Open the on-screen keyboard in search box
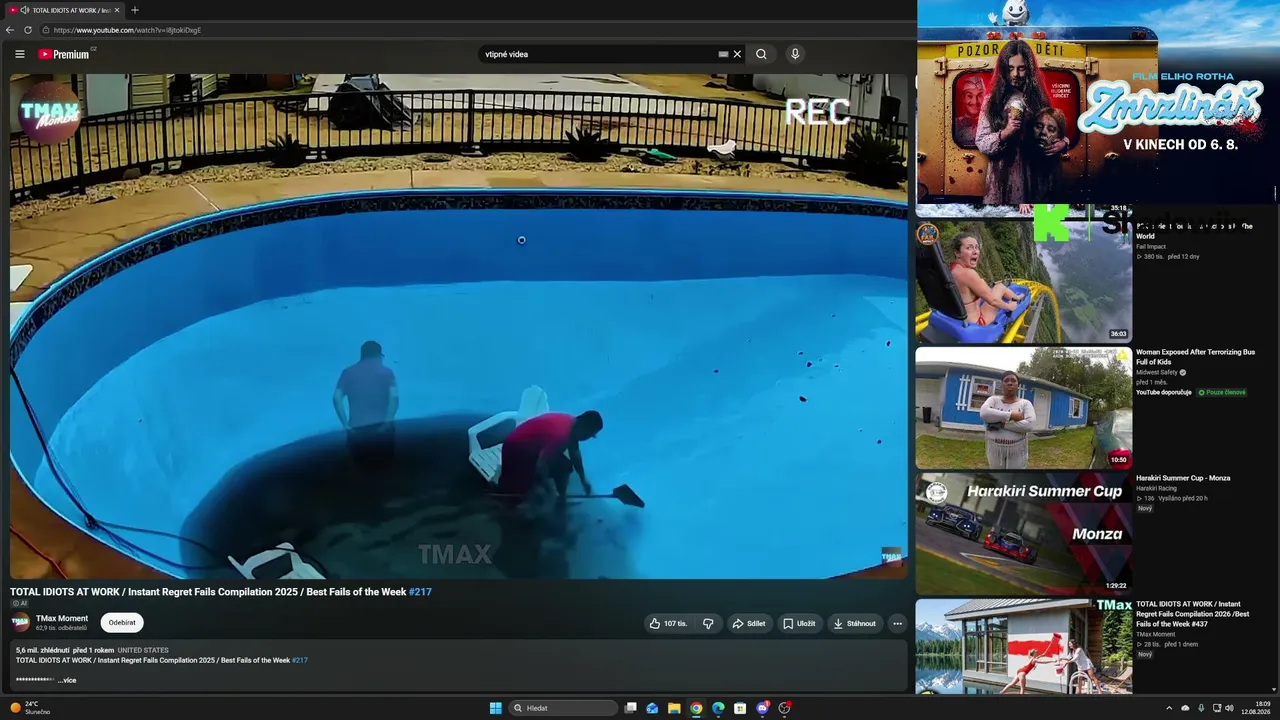This screenshot has height=720, width=1280. pyautogui.click(x=723, y=54)
